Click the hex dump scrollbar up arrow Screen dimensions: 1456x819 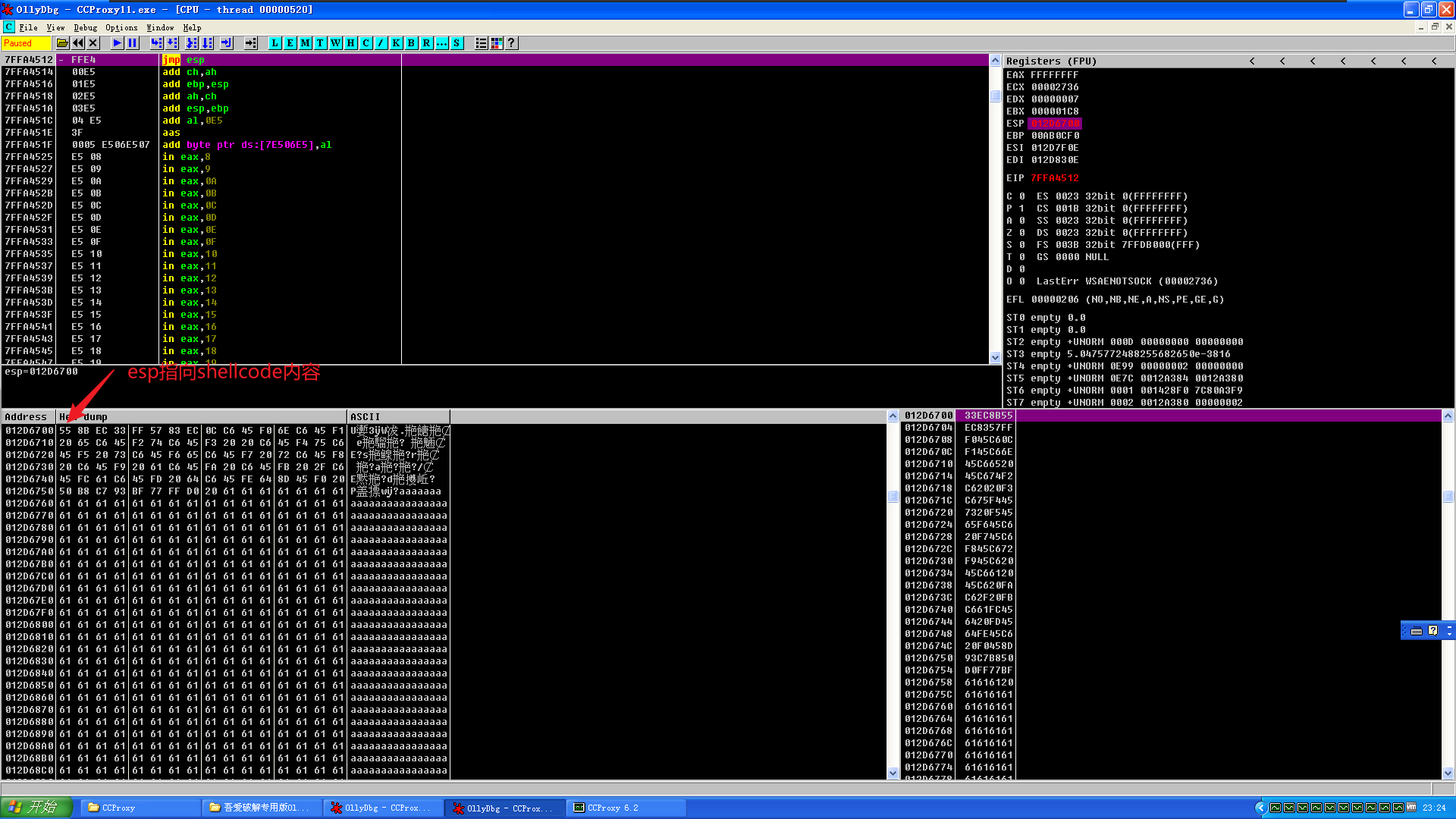tap(893, 416)
